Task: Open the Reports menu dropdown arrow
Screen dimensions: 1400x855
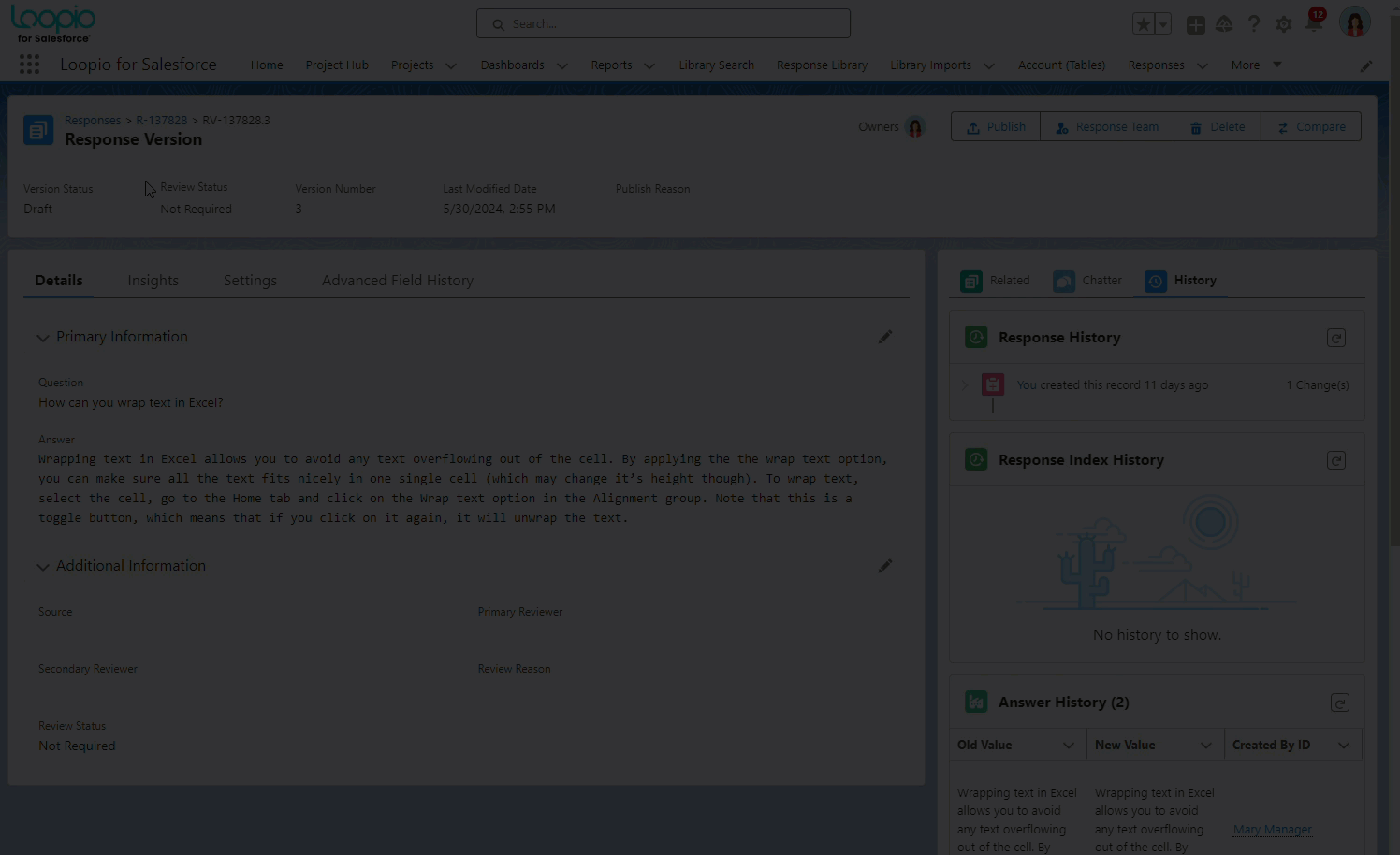Action: click(649, 65)
